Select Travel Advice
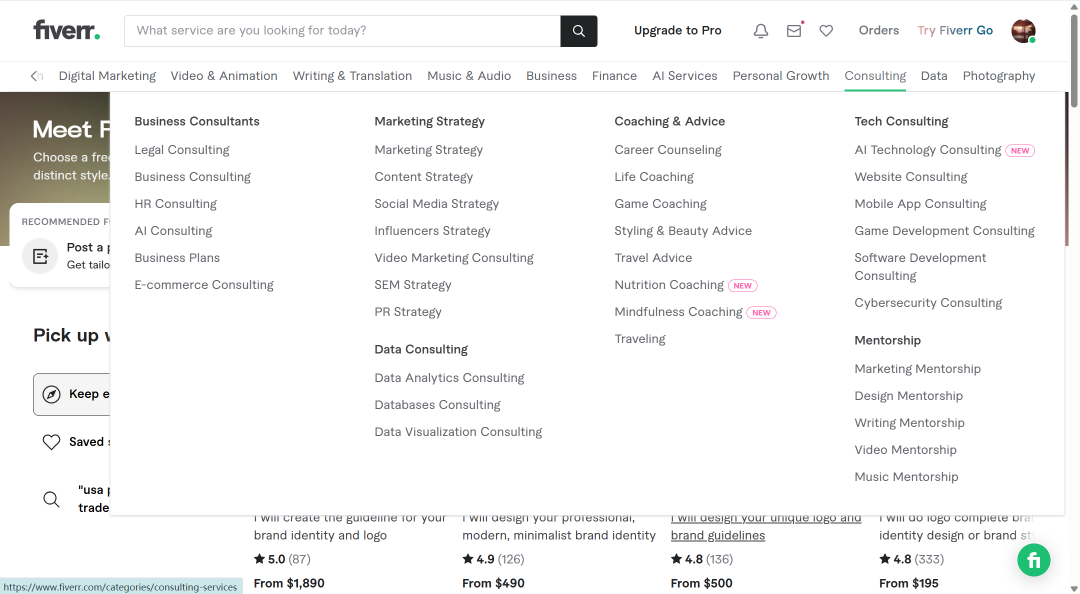 coord(653,257)
